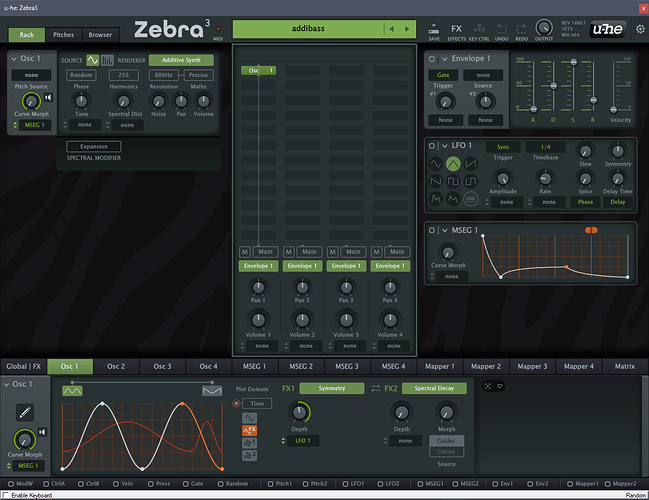Click the Output volume knob
Screen dimensions: 649x500
click(x=543, y=28)
